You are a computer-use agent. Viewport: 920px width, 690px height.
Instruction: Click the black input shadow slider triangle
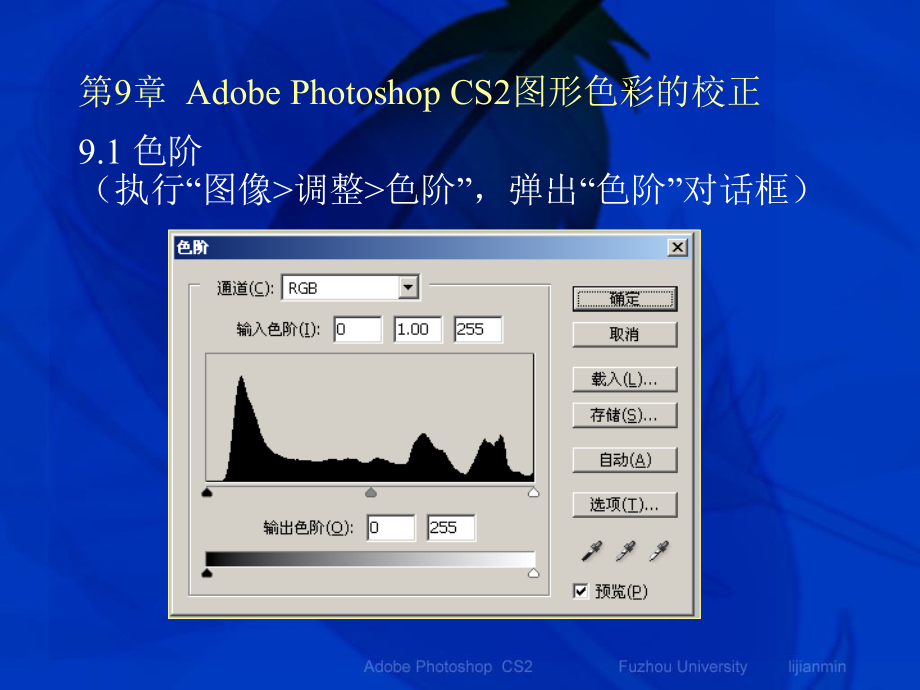click(207, 491)
